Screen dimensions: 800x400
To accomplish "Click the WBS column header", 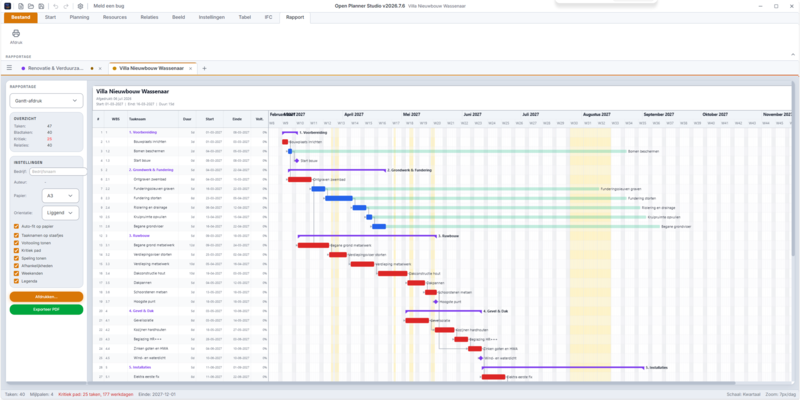I will click(115, 119).
